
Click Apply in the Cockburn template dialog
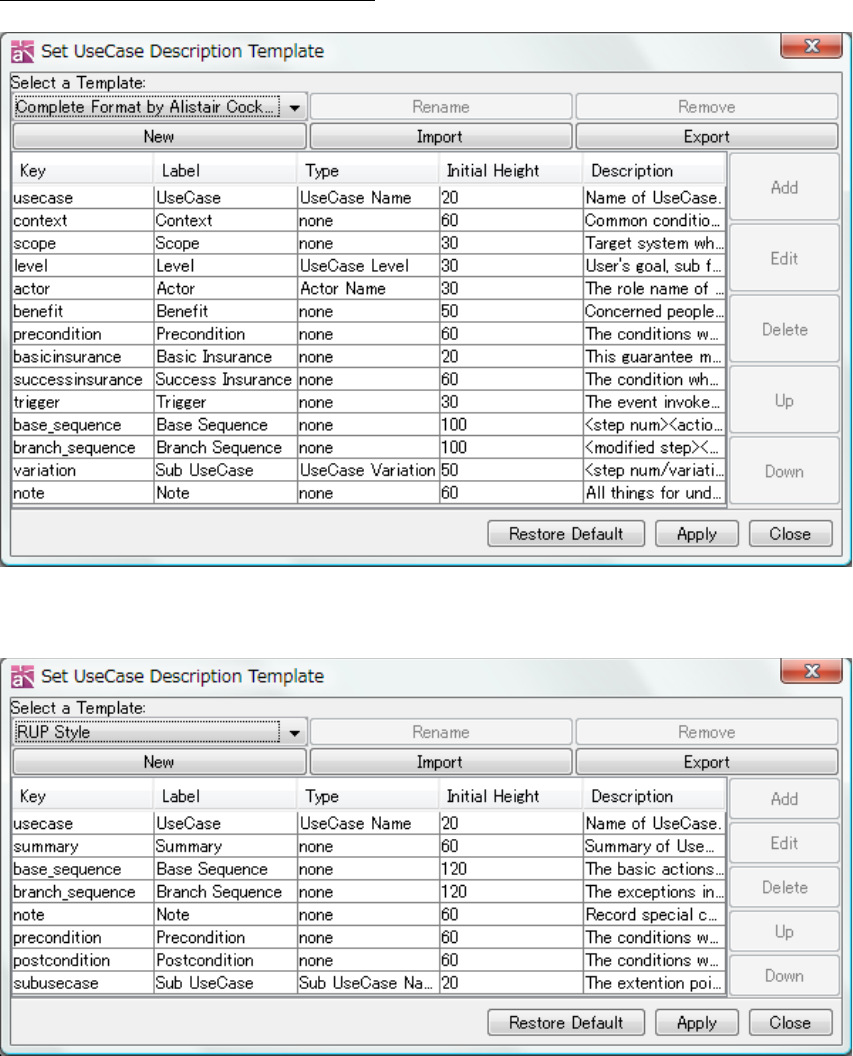(697, 534)
